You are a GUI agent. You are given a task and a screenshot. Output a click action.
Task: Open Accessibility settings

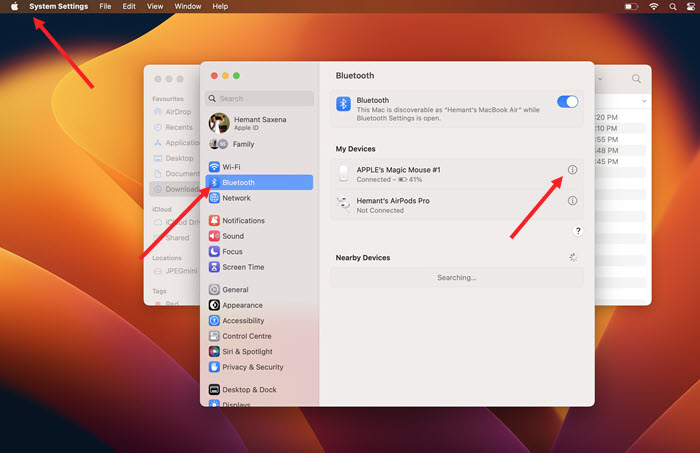click(x=259, y=320)
